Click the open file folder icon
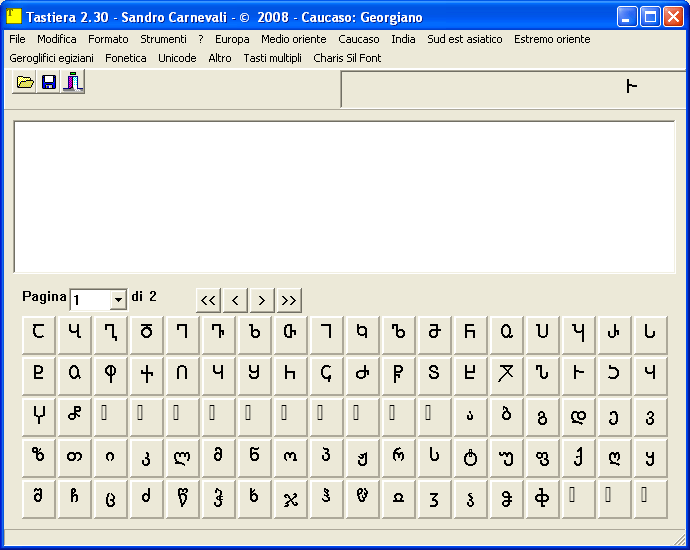Image resolution: width=690 pixels, height=550 pixels. point(24,82)
